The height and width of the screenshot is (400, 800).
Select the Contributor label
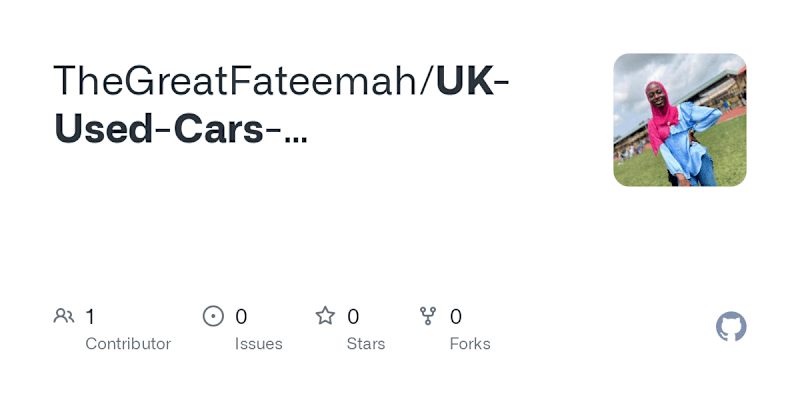(128, 344)
